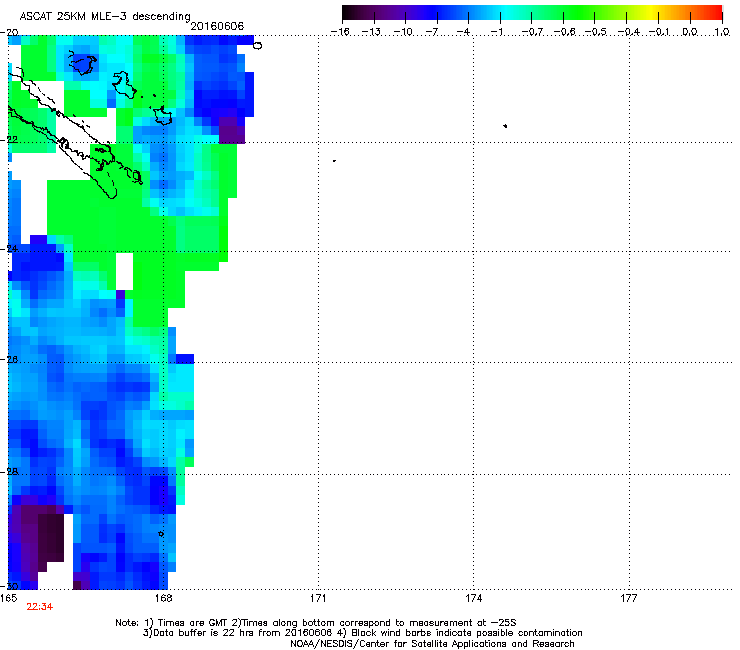
Task: Click longitude label 174
Action: click(473, 598)
